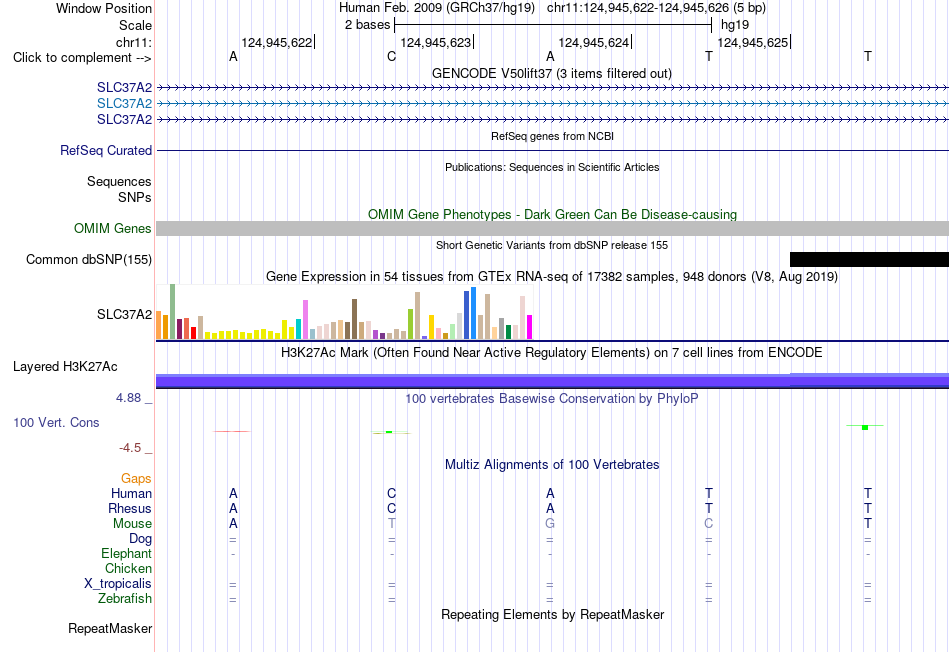Open the GTEx Gene Expression track title
Screen dimensions: 950x652
click(552, 277)
